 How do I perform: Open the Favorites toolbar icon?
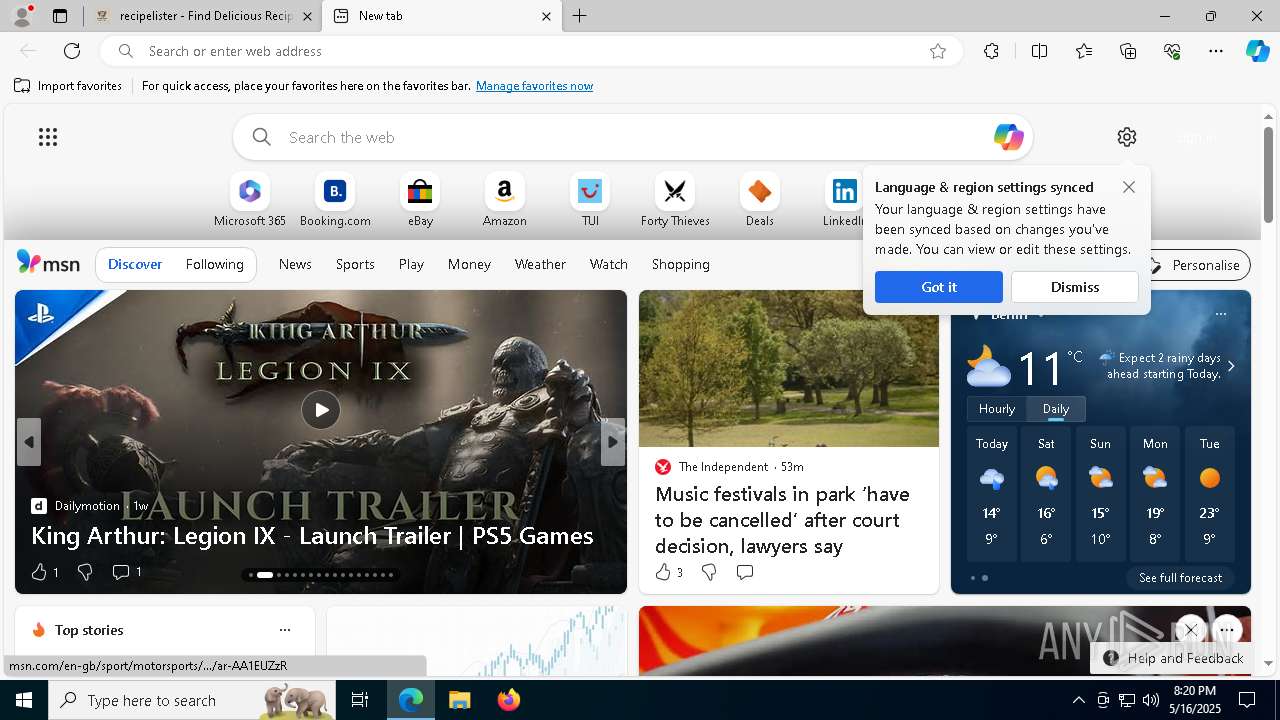coord(1084,51)
